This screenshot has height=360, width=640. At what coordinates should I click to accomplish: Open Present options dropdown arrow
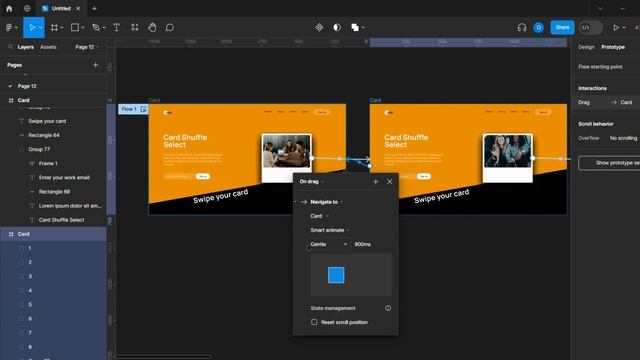pyautogui.click(x=624, y=28)
